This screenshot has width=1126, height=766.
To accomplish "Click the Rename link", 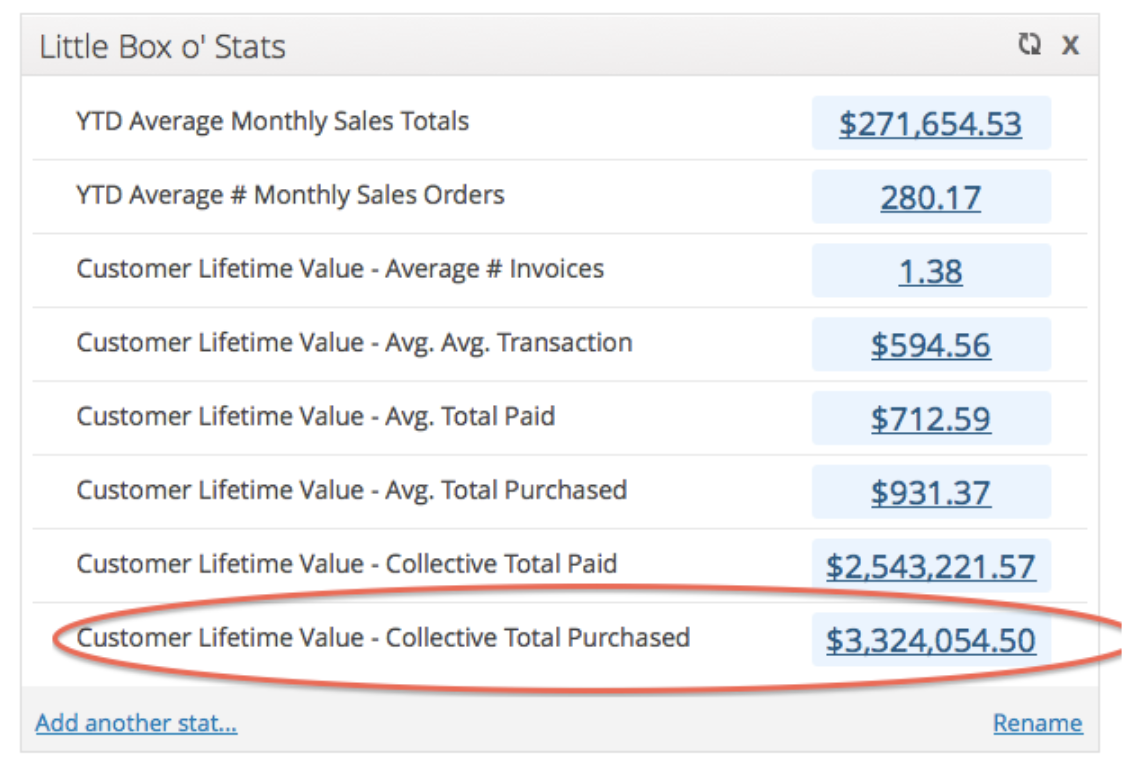I will coord(1037,723).
